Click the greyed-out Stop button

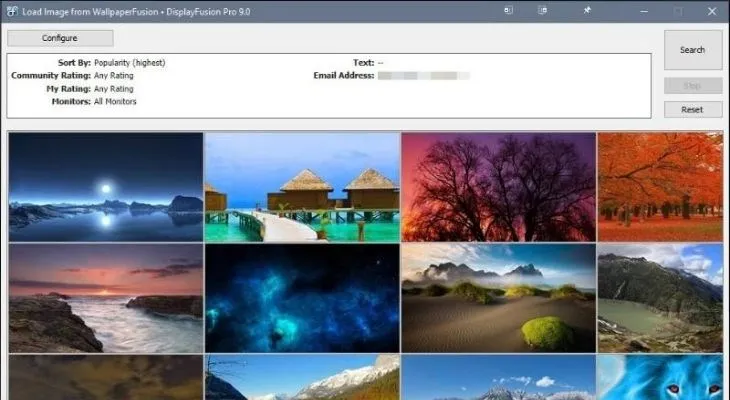click(x=693, y=86)
